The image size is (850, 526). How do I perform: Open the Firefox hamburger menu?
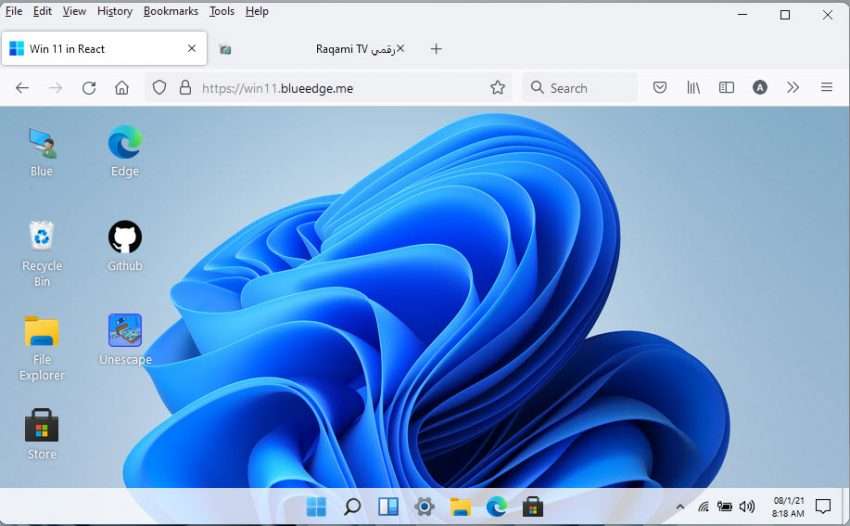[x=827, y=87]
